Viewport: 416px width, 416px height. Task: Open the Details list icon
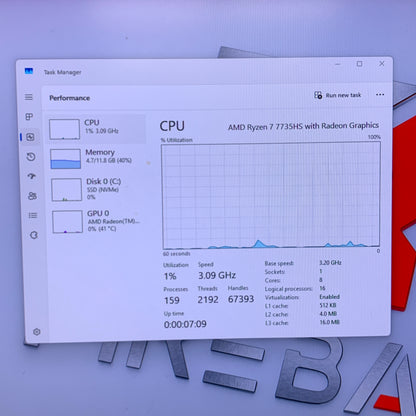coord(33,215)
